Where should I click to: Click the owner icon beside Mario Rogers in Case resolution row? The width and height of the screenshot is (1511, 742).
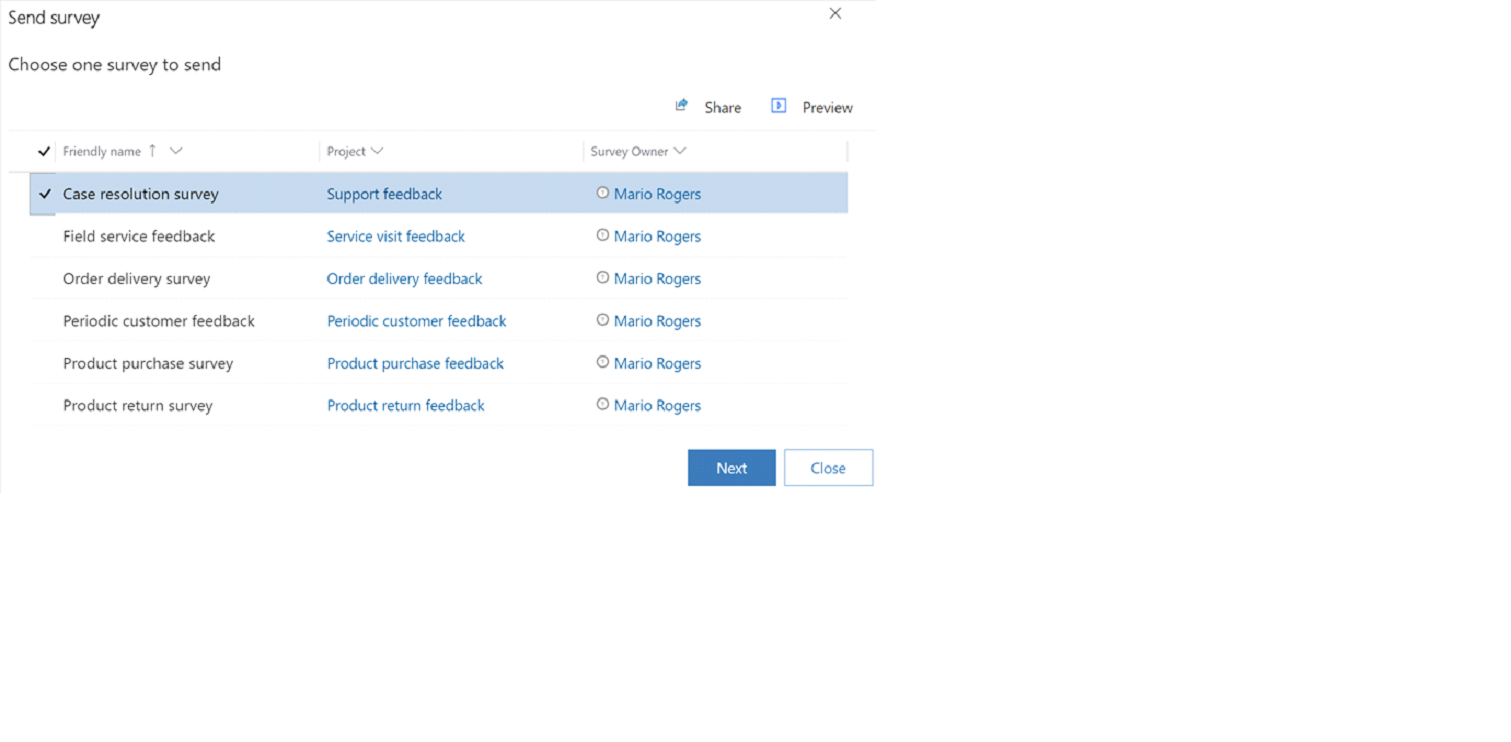602,193
